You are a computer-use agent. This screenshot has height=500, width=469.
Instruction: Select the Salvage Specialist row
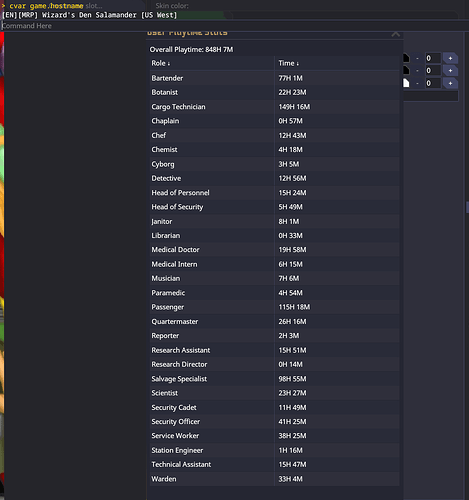[x=274, y=379]
